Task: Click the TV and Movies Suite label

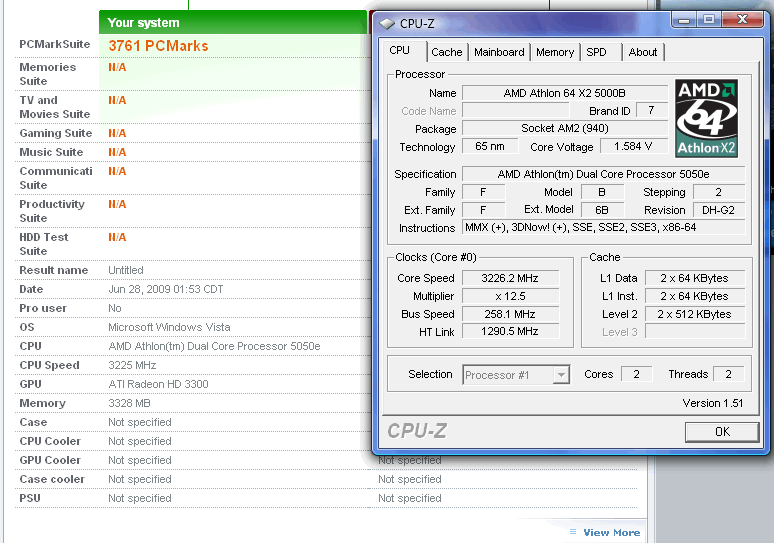Action: point(55,107)
